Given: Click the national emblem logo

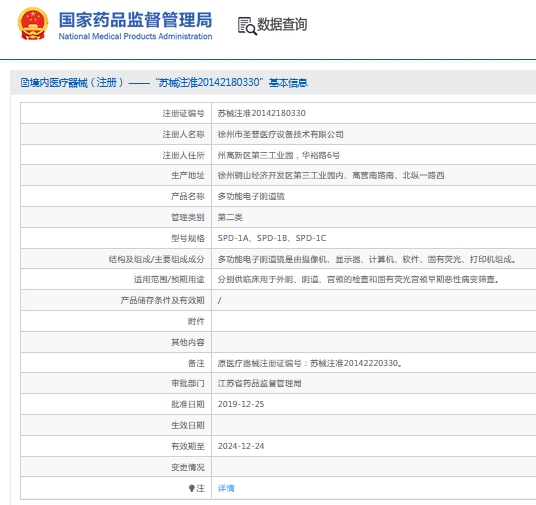Looking at the screenshot, I should click(x=33, y=24).
